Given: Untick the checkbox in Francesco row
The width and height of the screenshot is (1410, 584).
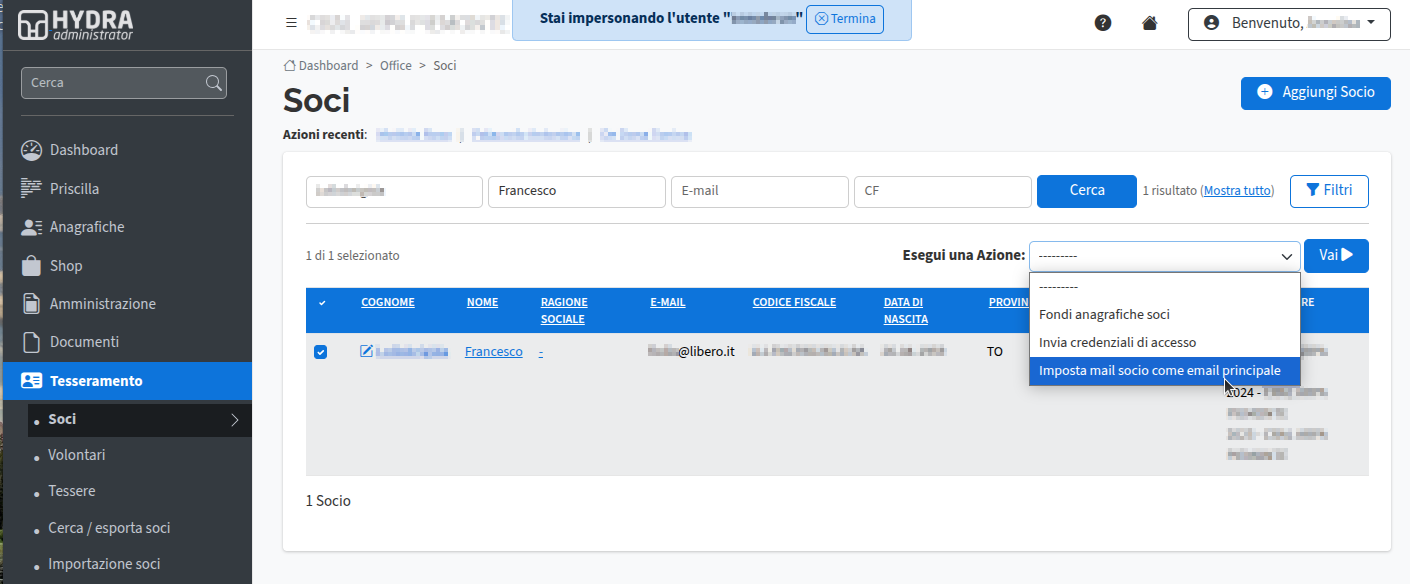Looking at the screenshot, I should coord(320,352).
